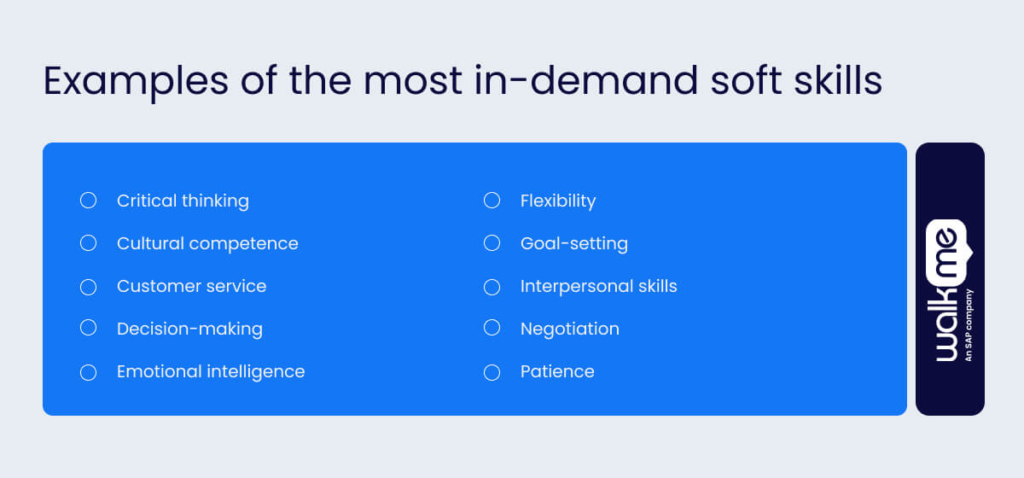
Task: Select the Patience radio circle
Action: (491, 372)
